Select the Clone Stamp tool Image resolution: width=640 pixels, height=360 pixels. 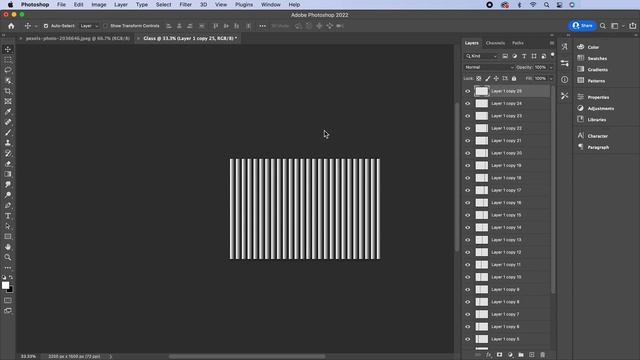coord(8,143)
